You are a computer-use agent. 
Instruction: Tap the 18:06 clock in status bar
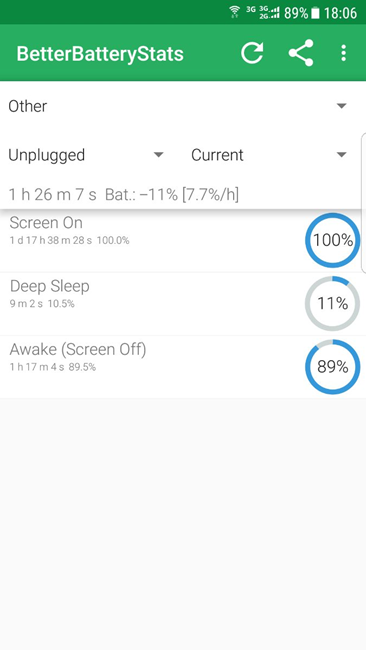point(340,13)
